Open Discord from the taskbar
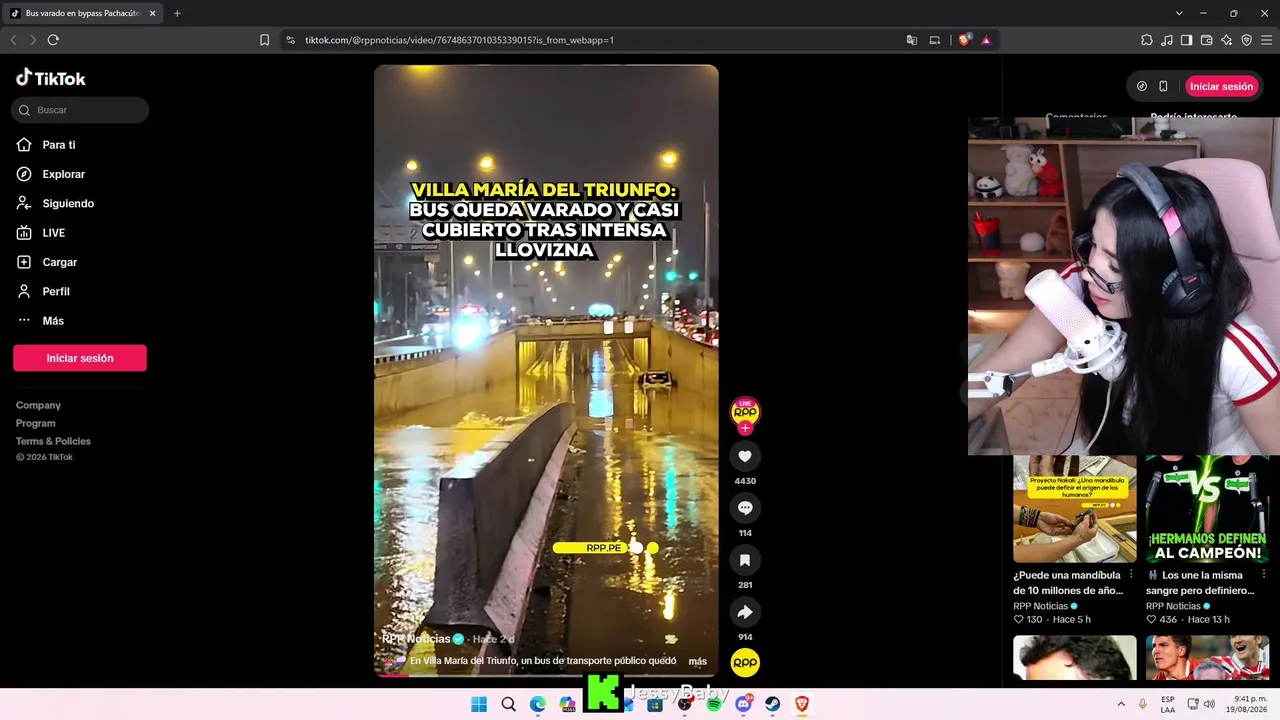Screen dimensions: 1280x720 click(x=744, y=704)
